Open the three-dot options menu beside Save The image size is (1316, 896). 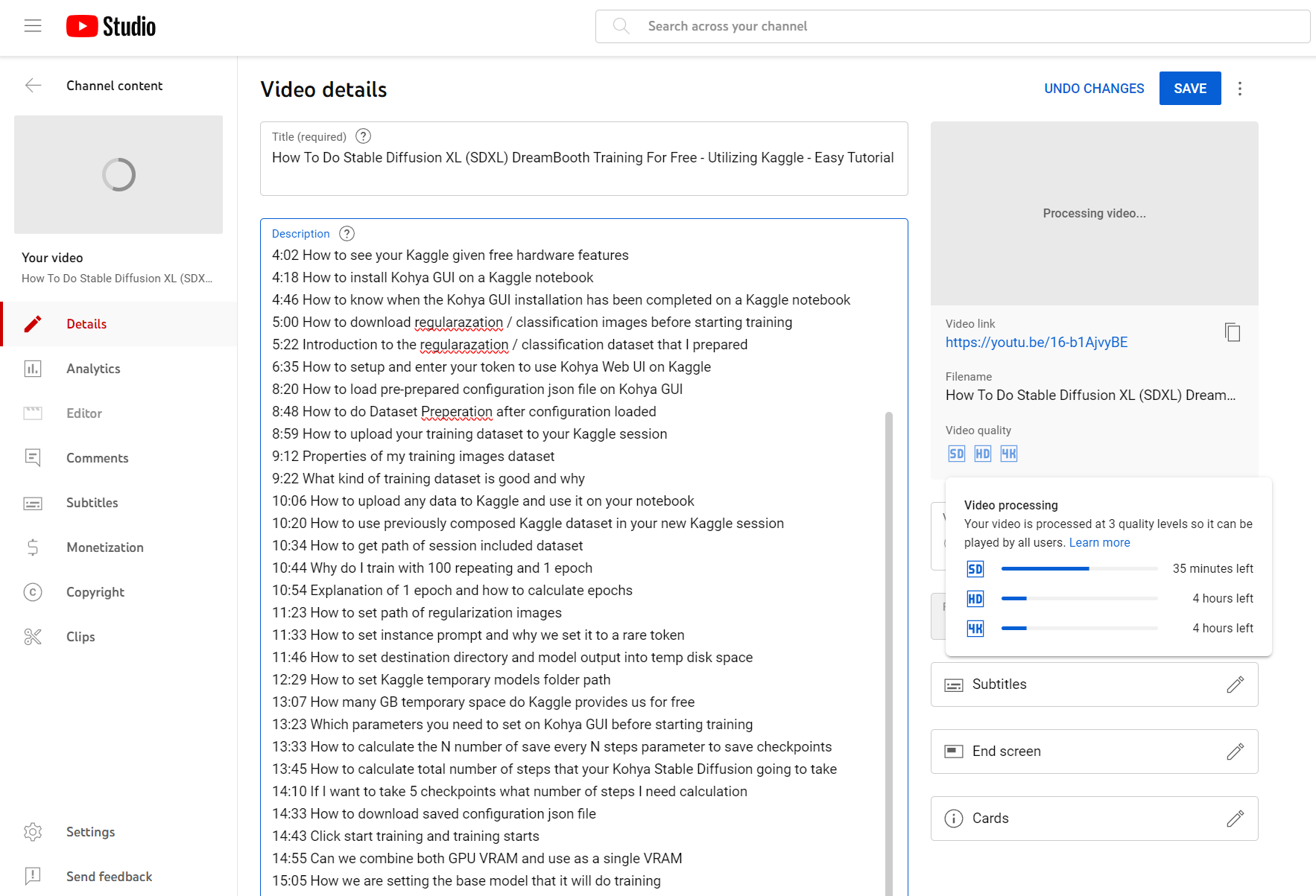point(1240,89)
